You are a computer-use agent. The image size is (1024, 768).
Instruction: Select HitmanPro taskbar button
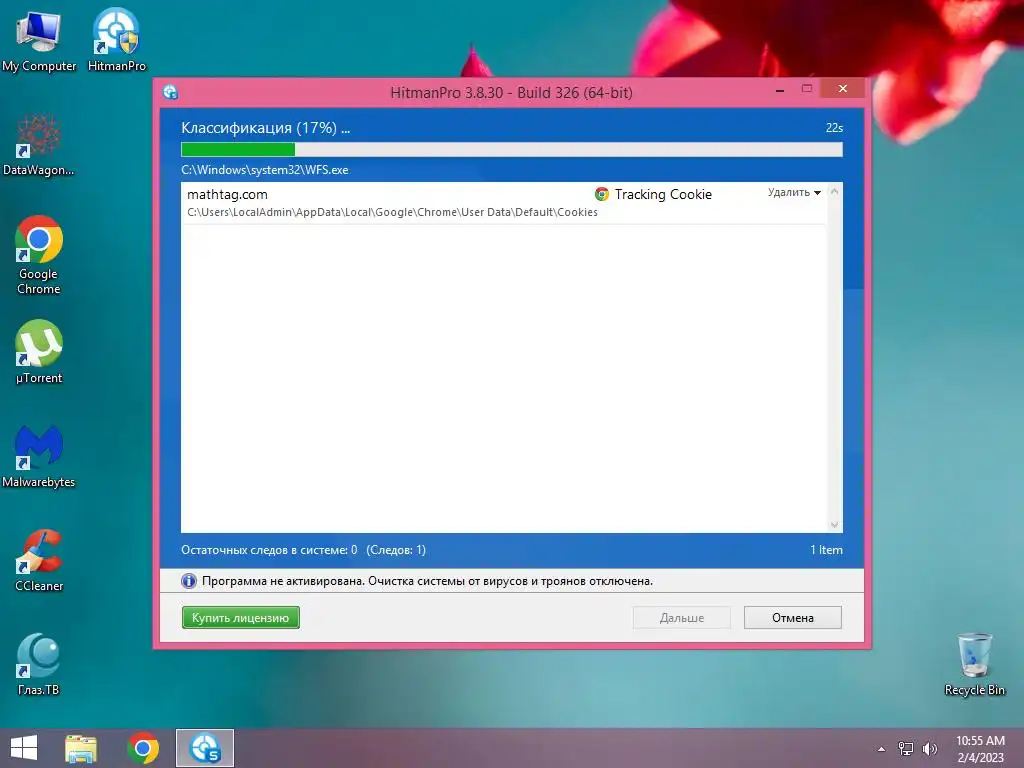[x=205, y=748]
